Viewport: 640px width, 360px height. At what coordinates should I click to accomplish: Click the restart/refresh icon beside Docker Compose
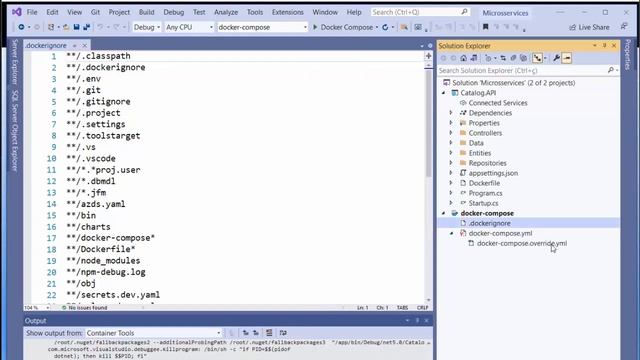385,27
